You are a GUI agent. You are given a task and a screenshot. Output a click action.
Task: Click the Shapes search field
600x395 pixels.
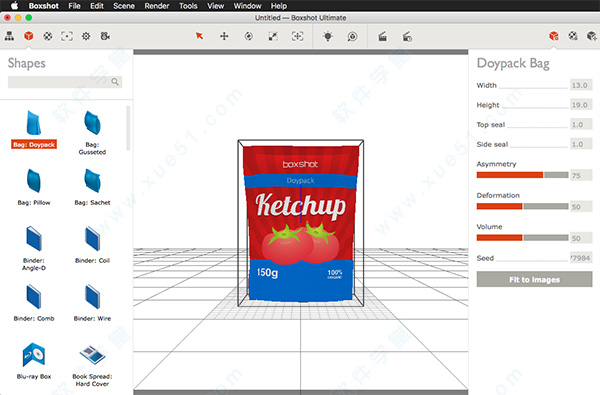click(65, 82)
